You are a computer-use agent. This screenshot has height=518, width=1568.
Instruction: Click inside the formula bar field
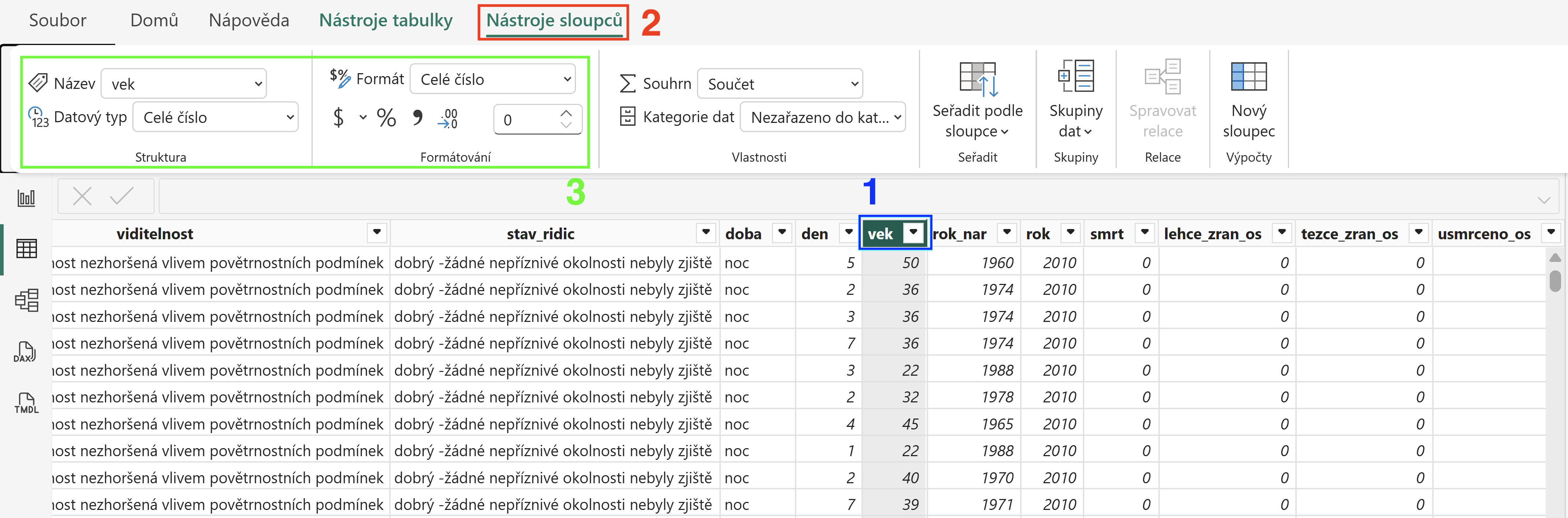point(858,196)
